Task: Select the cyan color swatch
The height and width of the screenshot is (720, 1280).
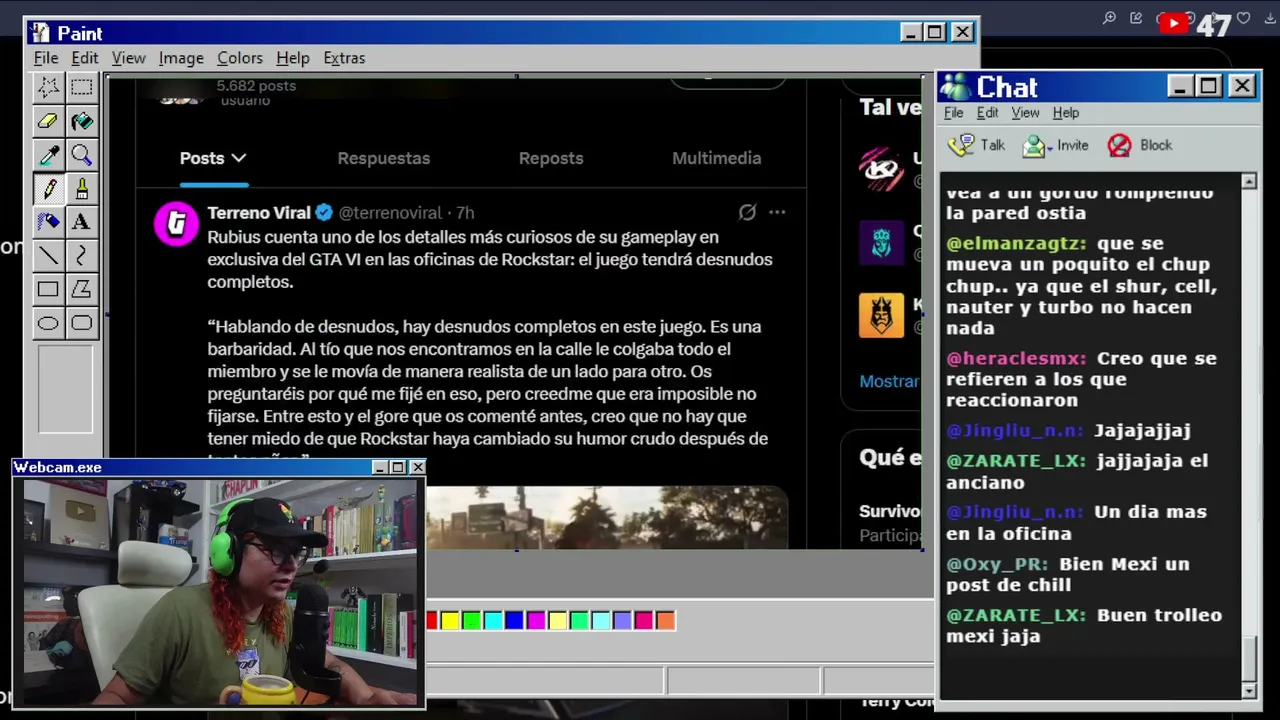Action: click(x=493, y=621)
